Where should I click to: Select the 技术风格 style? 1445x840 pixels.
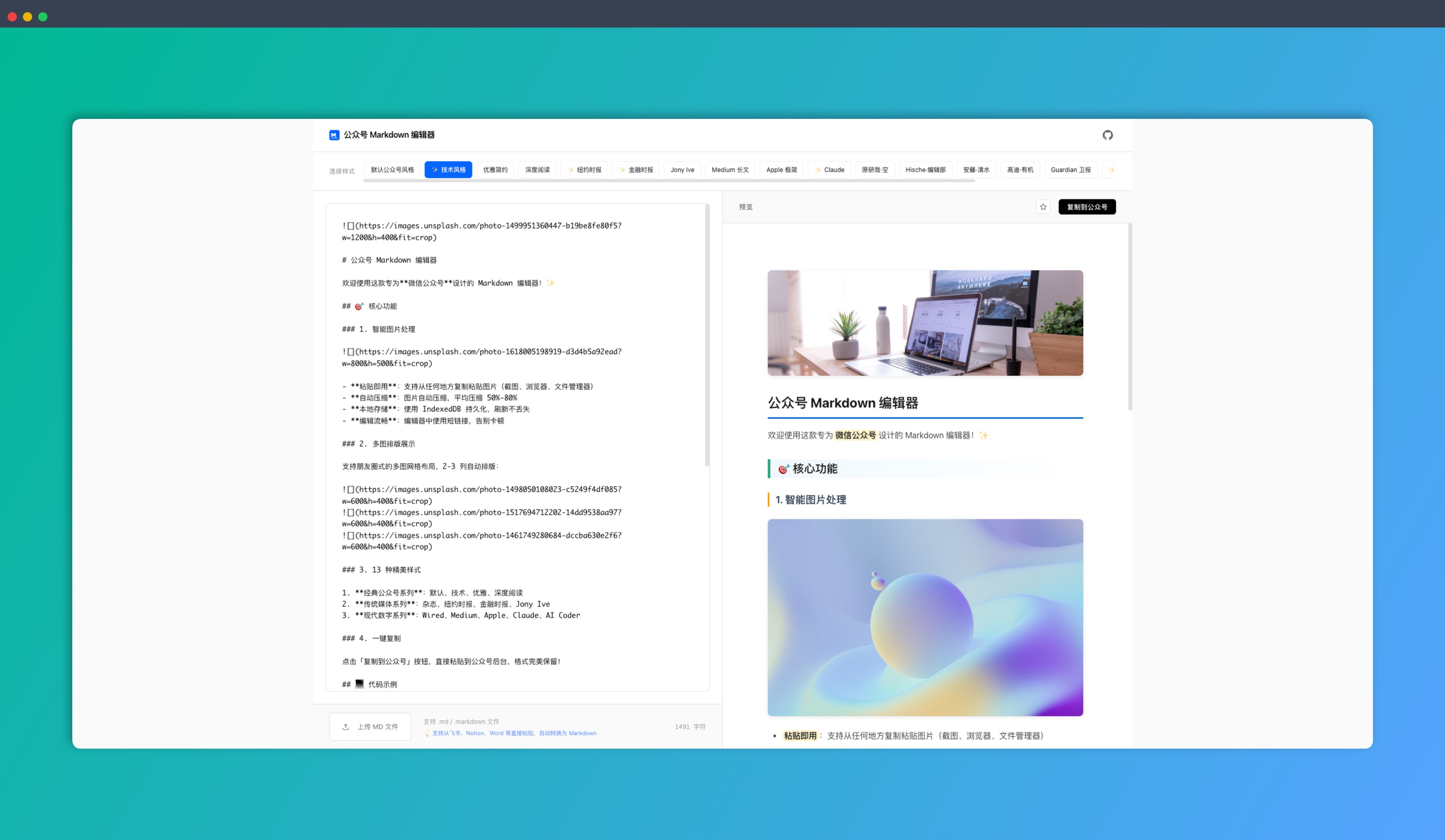tap(449, 170)
